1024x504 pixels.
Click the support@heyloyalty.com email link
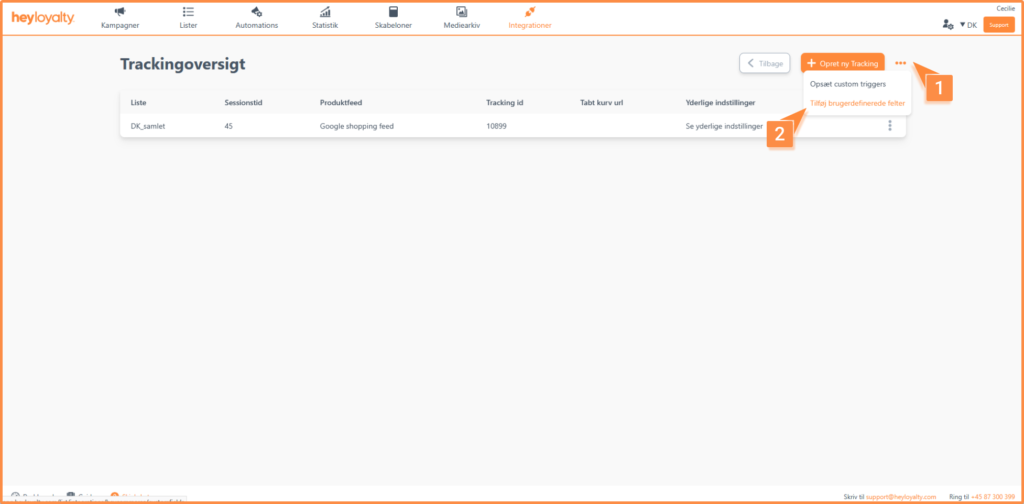click(x=903, y=496)
